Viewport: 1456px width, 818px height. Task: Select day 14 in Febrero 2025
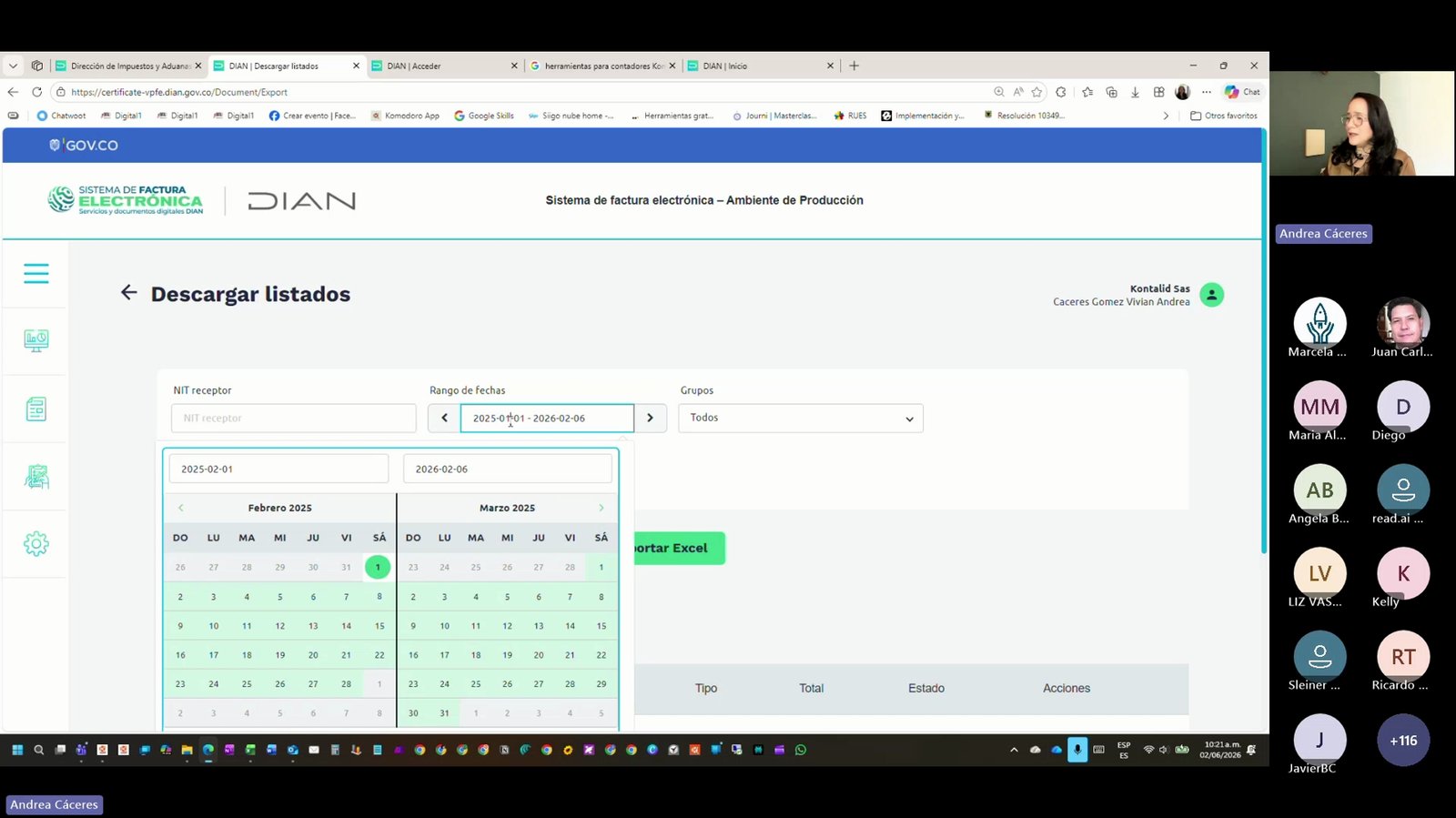coord(346,626)
